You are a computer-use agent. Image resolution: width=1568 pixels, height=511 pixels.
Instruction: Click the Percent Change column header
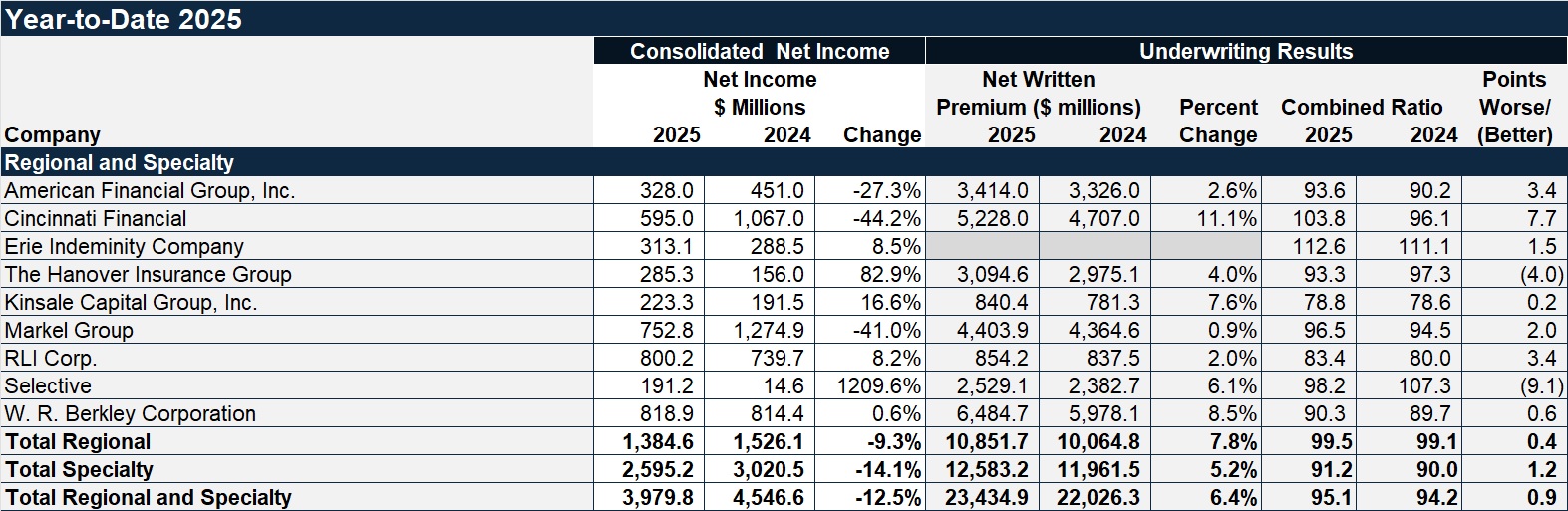(x=1218, y=121)
